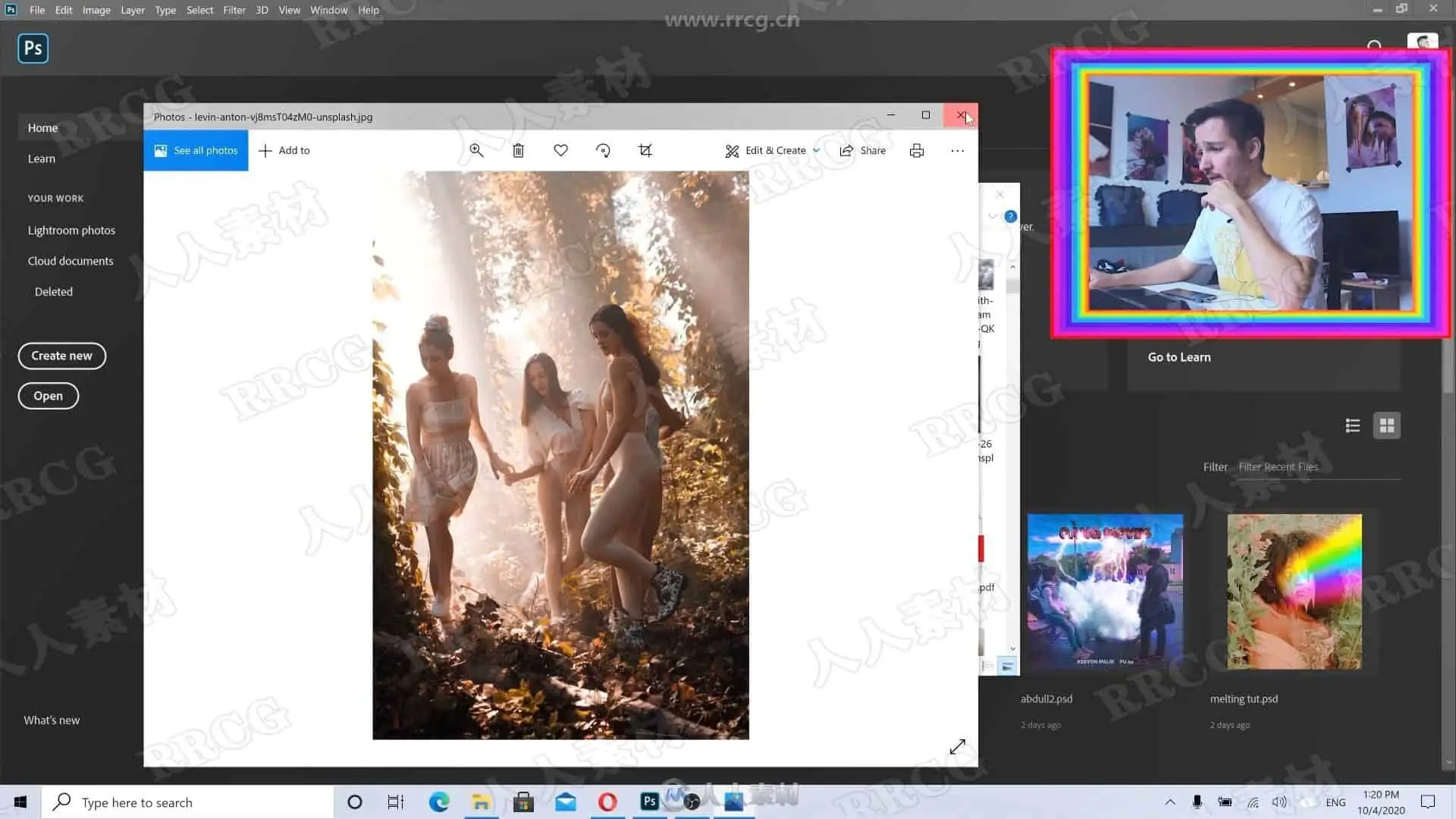Viewport: 1456px width, 819px height.
Task: Click ENG language indicator
Action: coord(1335,802)
